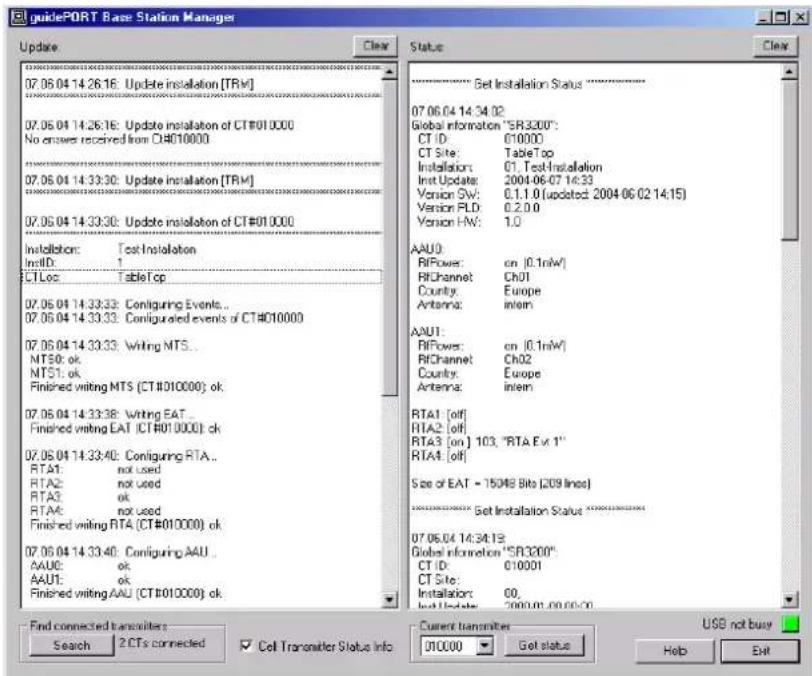Select the 'Version SW: 0.1.1.0' status line
812x676 pixels.
[x=552, y=194]
